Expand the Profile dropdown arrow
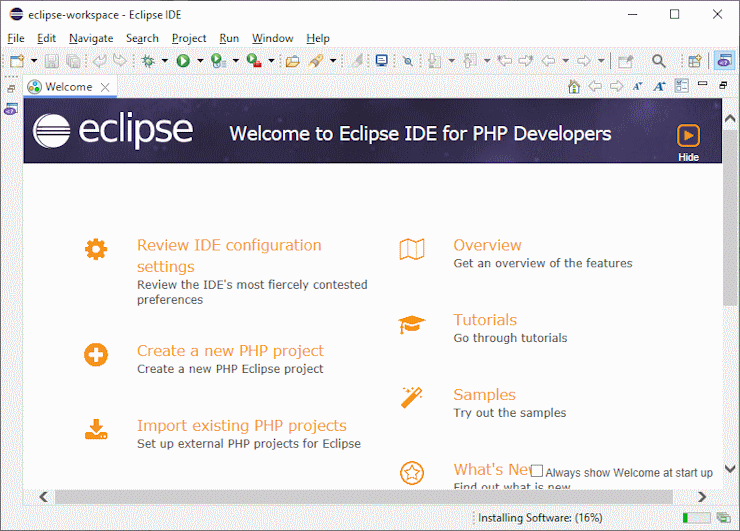Screen dimensions: 740x531 click(235, 61)
